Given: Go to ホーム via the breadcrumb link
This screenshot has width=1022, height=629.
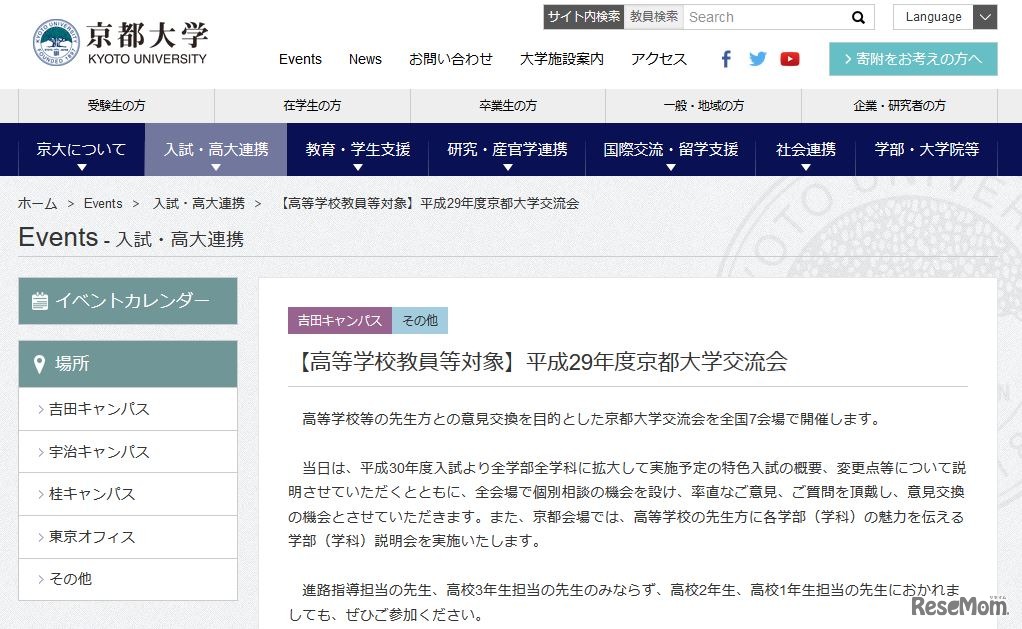Looking at the screenshot, I should coord(37,203).
